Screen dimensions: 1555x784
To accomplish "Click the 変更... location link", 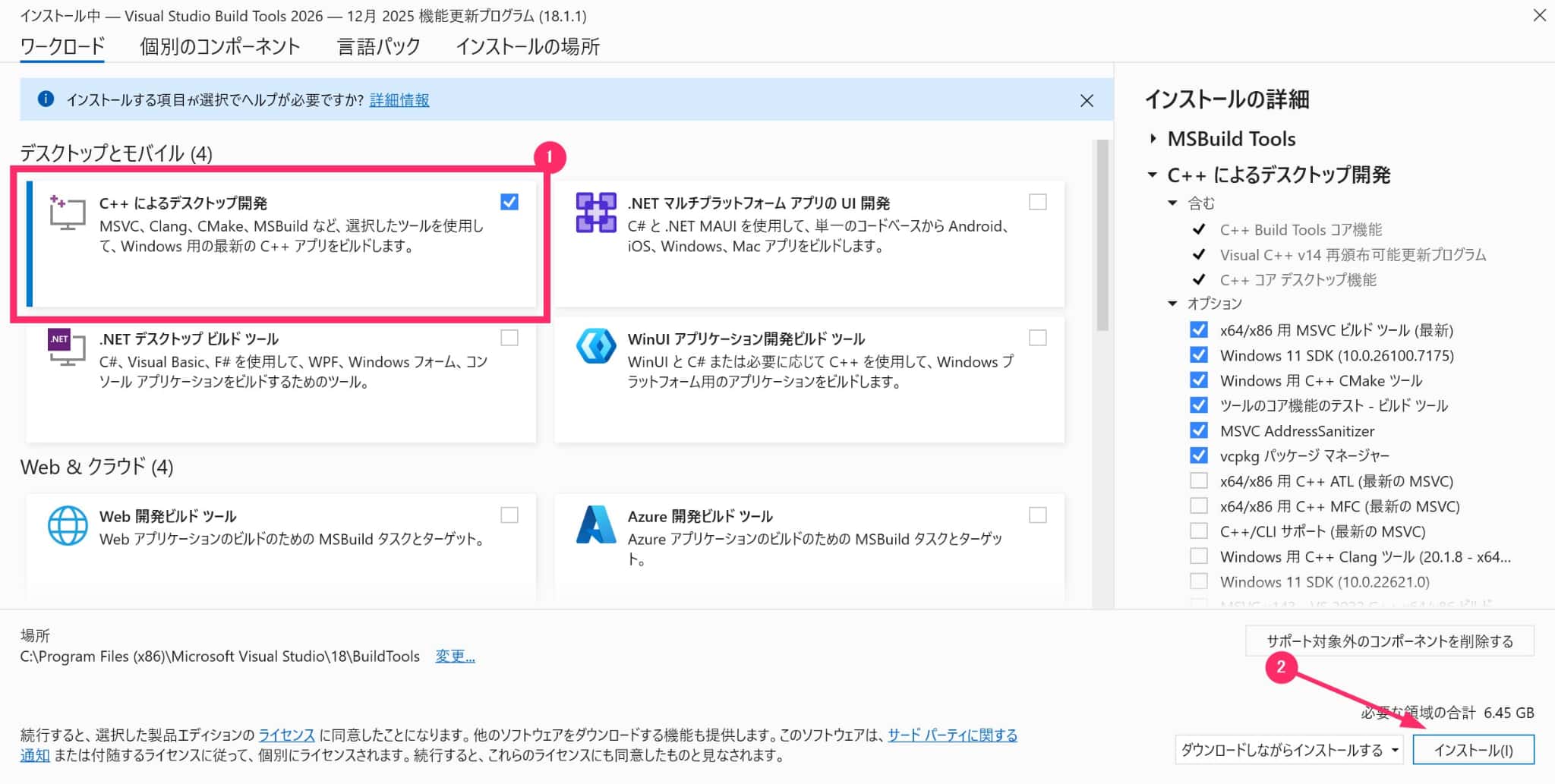I will point(455,656).
